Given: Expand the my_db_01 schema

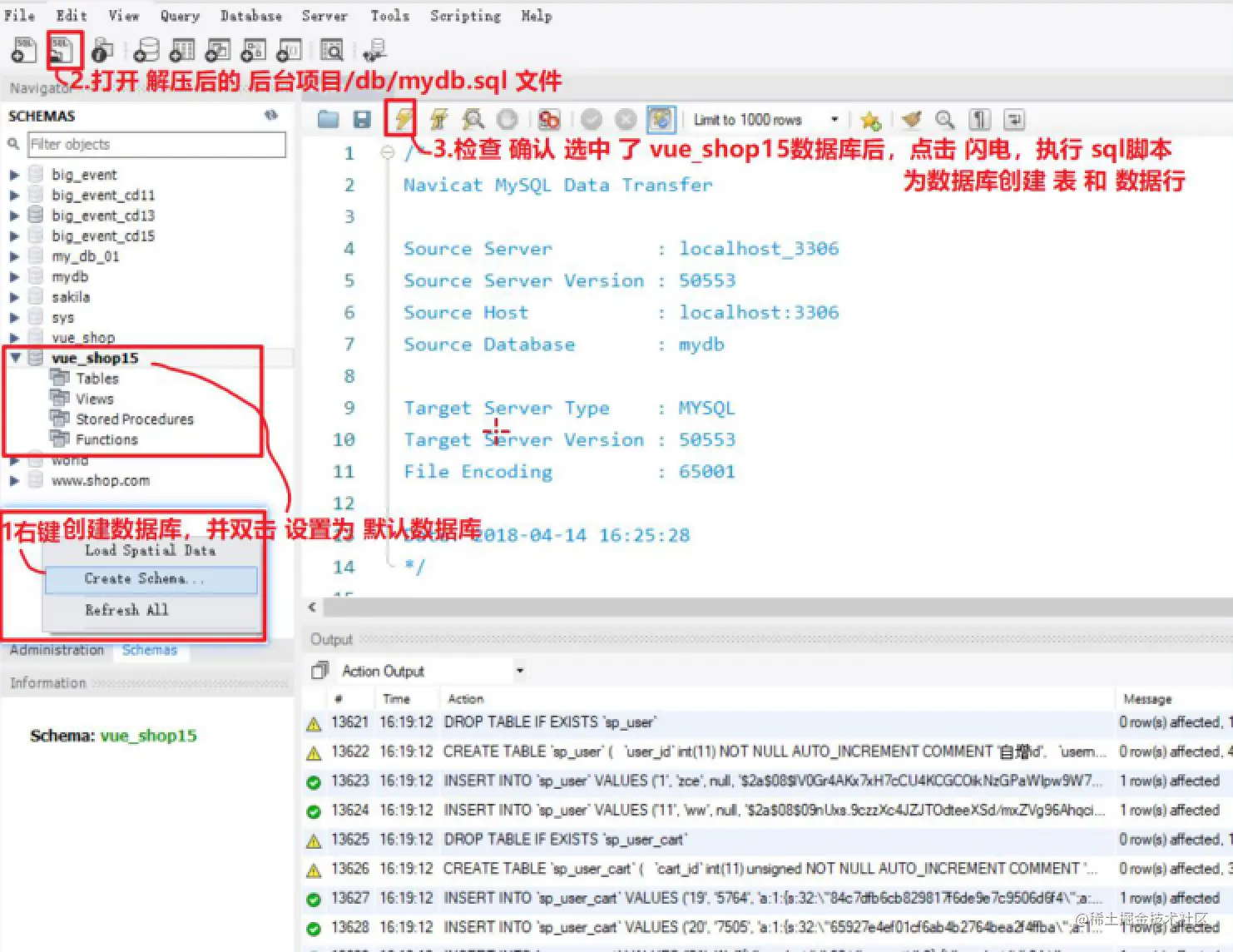Looking at the screenshot, I should 14,256.
